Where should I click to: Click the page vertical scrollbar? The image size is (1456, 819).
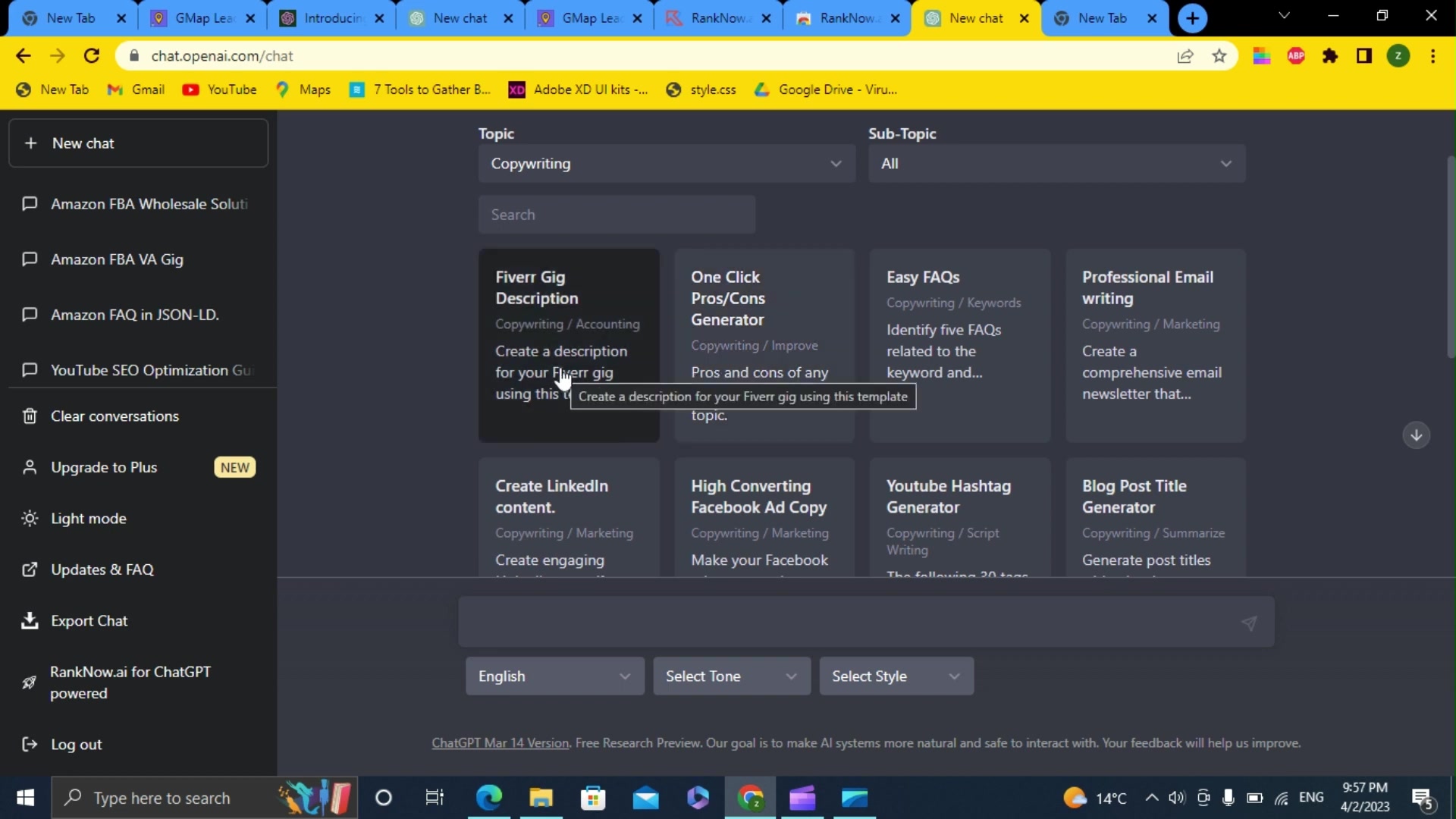coord(1451,258)
